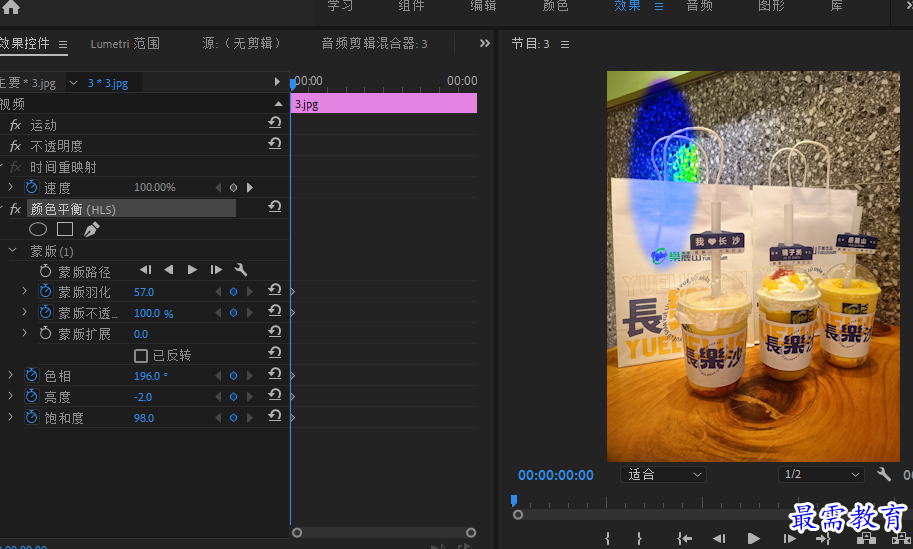Reset the 运动 effect
The width and height of the screenshot is (913, 549).
pyautogui.click(x=275, y=122)
